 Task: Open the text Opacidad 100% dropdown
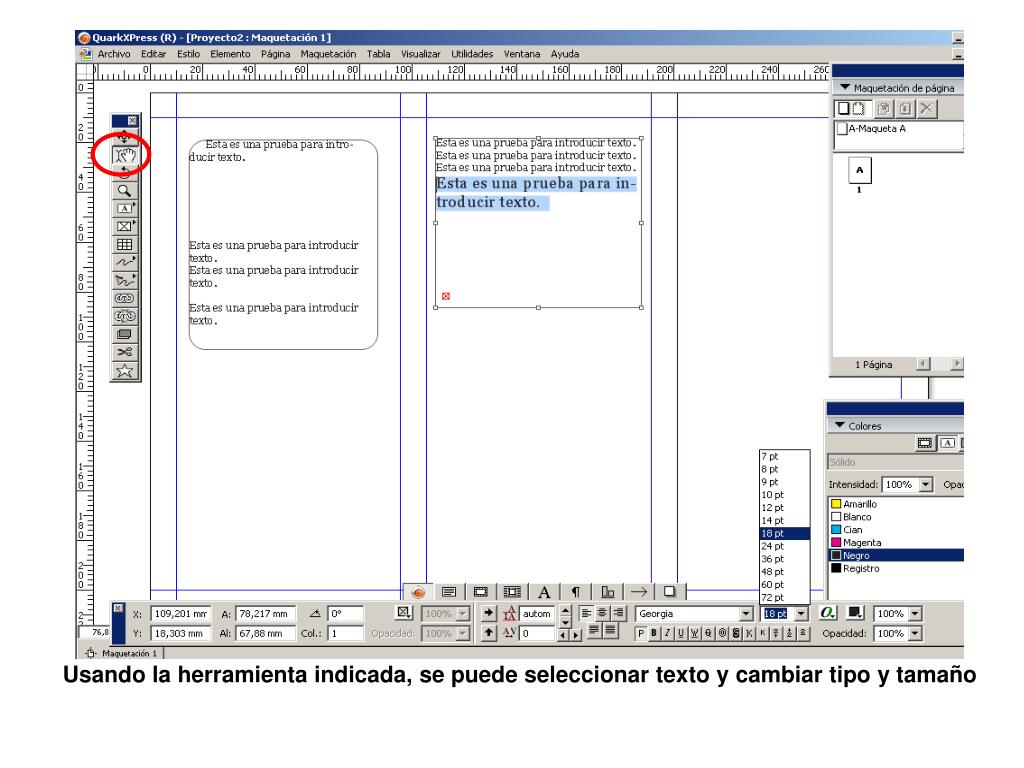pyautogui.click(x=915, y=633)
